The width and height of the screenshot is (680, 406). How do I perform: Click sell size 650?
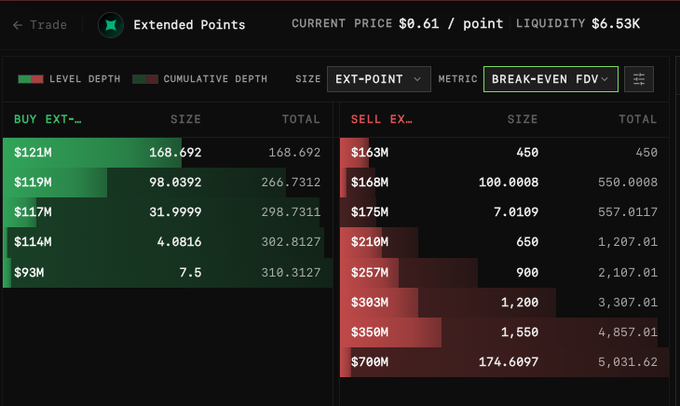527,242
